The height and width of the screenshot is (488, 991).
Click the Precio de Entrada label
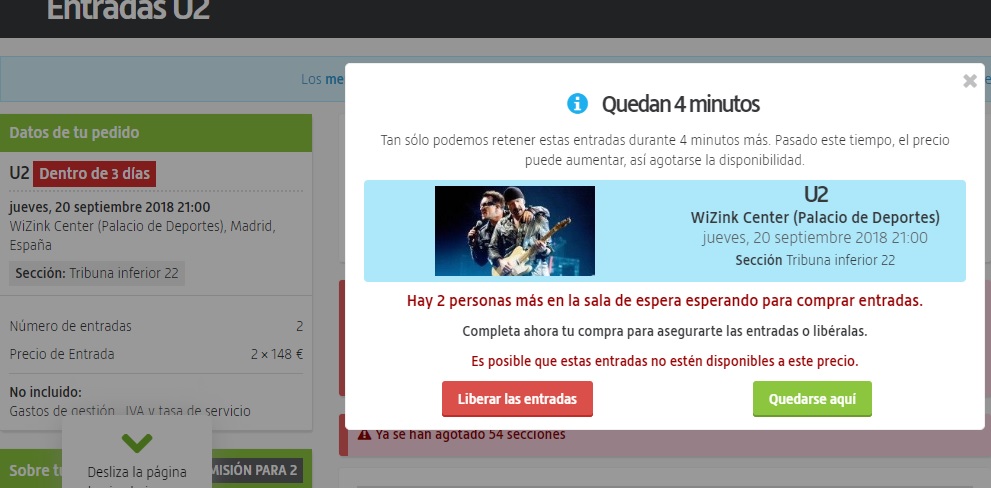tap(62, 354)
